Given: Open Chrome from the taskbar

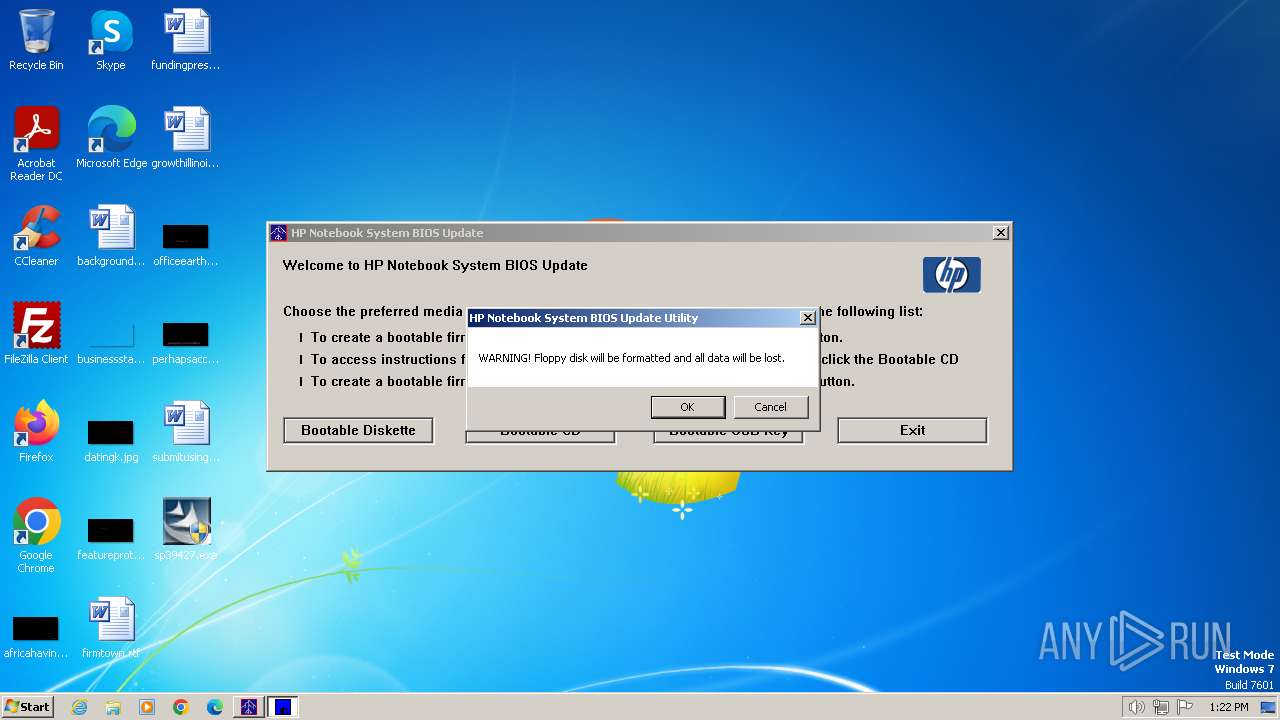Looking at the screenshot, I should [181, 707].
